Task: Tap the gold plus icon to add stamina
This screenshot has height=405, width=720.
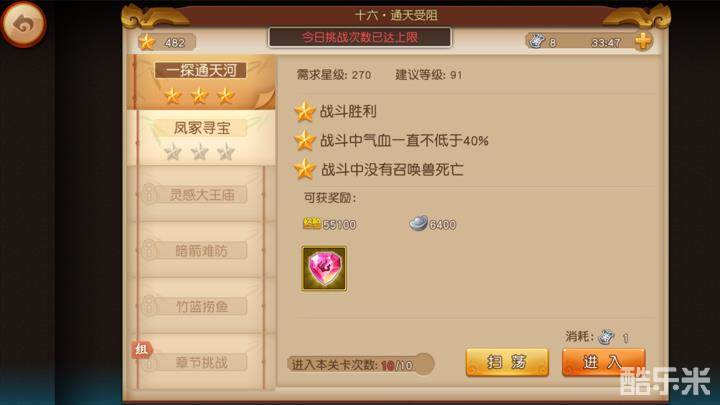Action: pyautogui.click(x=643, y=41)
